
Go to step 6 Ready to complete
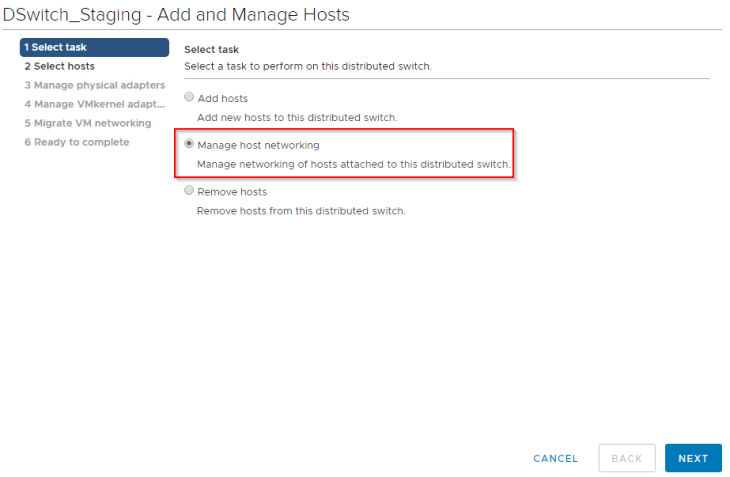click(x=76, y=142)
